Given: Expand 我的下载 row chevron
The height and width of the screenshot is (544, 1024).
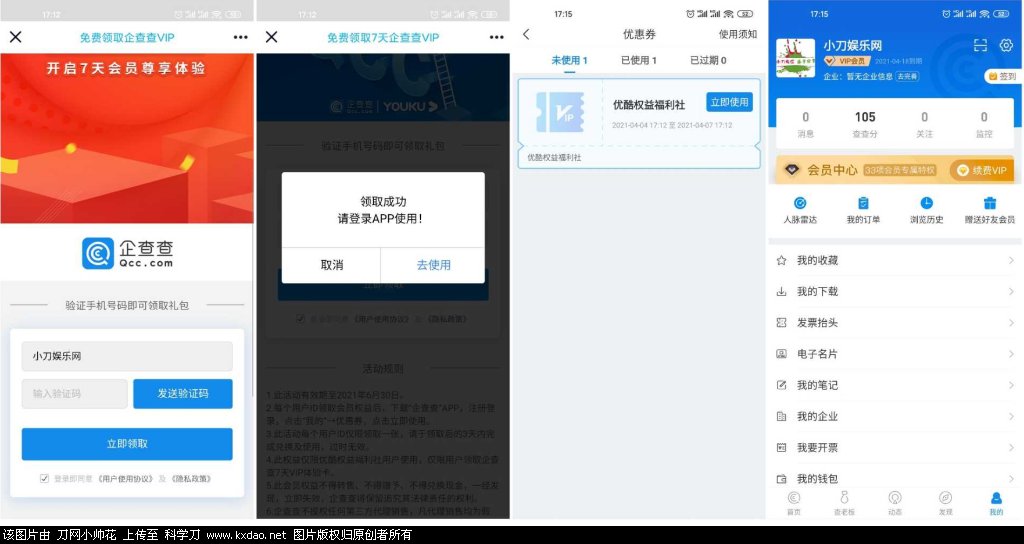Looking at the screenshot, I should point(1011,292).
